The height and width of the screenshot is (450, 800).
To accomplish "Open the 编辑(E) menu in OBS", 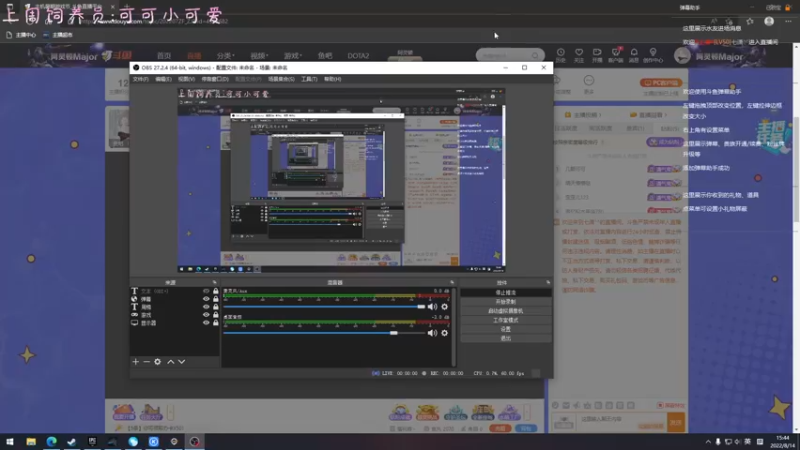I will tap(163, 79).
